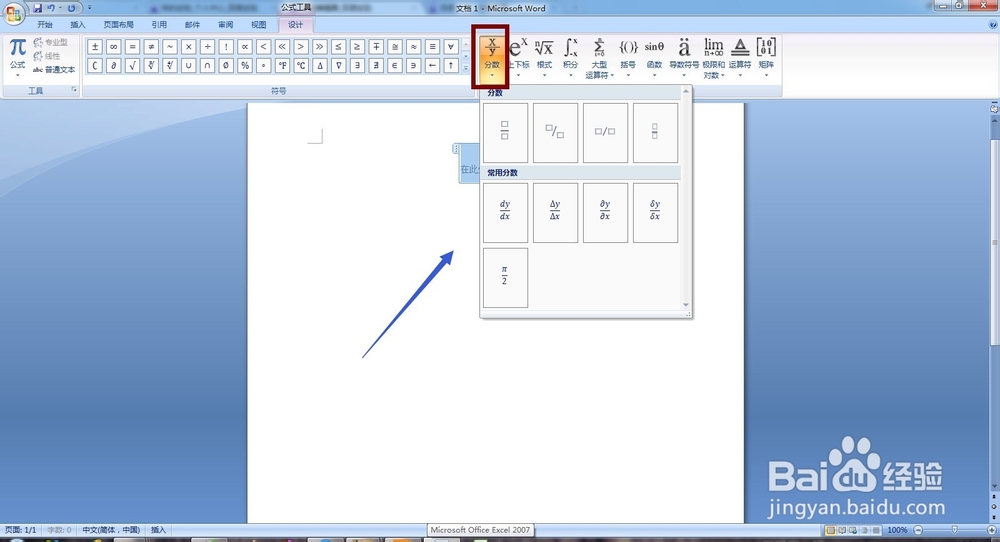1000x542 pixels.
Task: Click the zoom out minus button
Action: point(918,530)
